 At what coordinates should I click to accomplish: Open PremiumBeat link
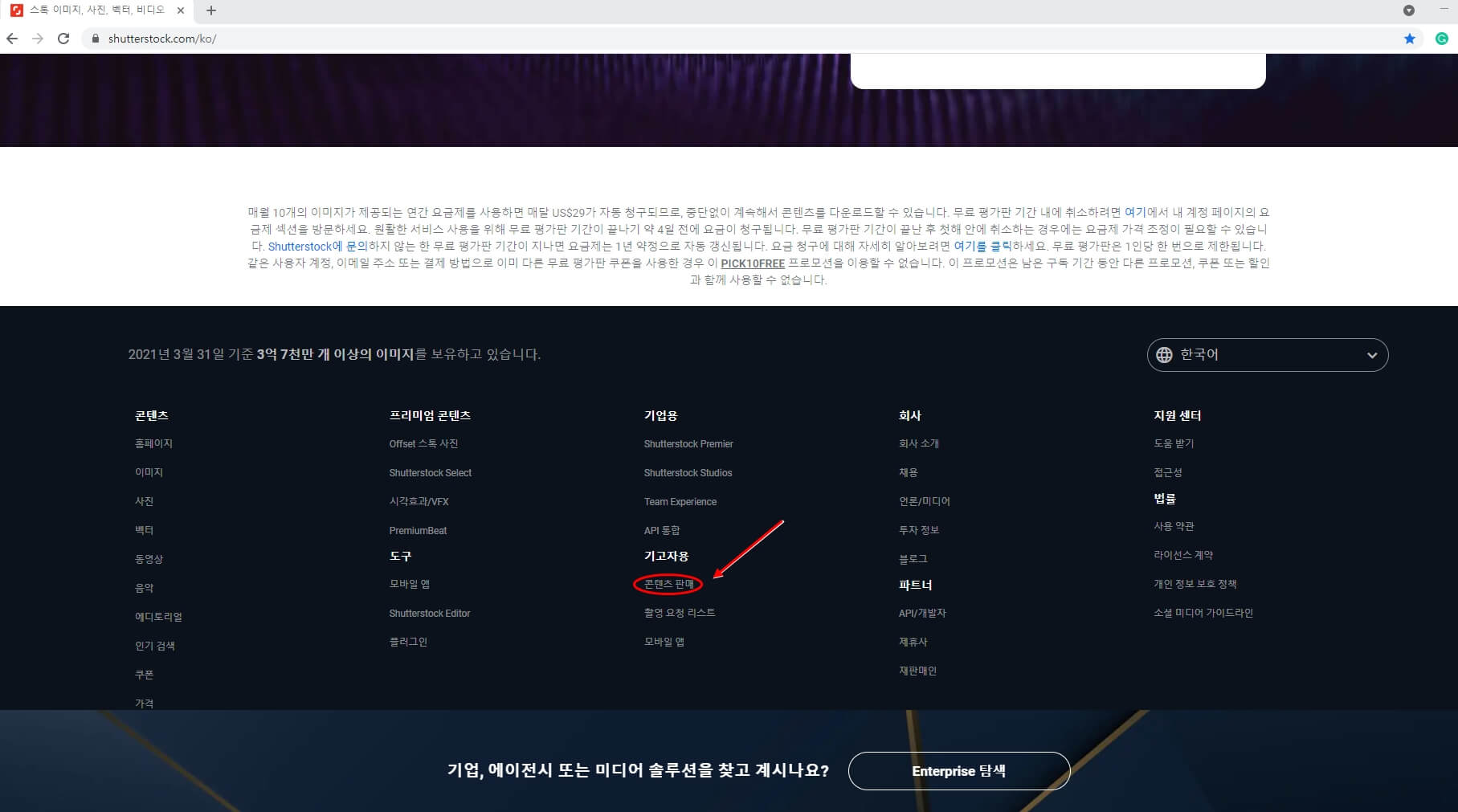coord(418,531)
